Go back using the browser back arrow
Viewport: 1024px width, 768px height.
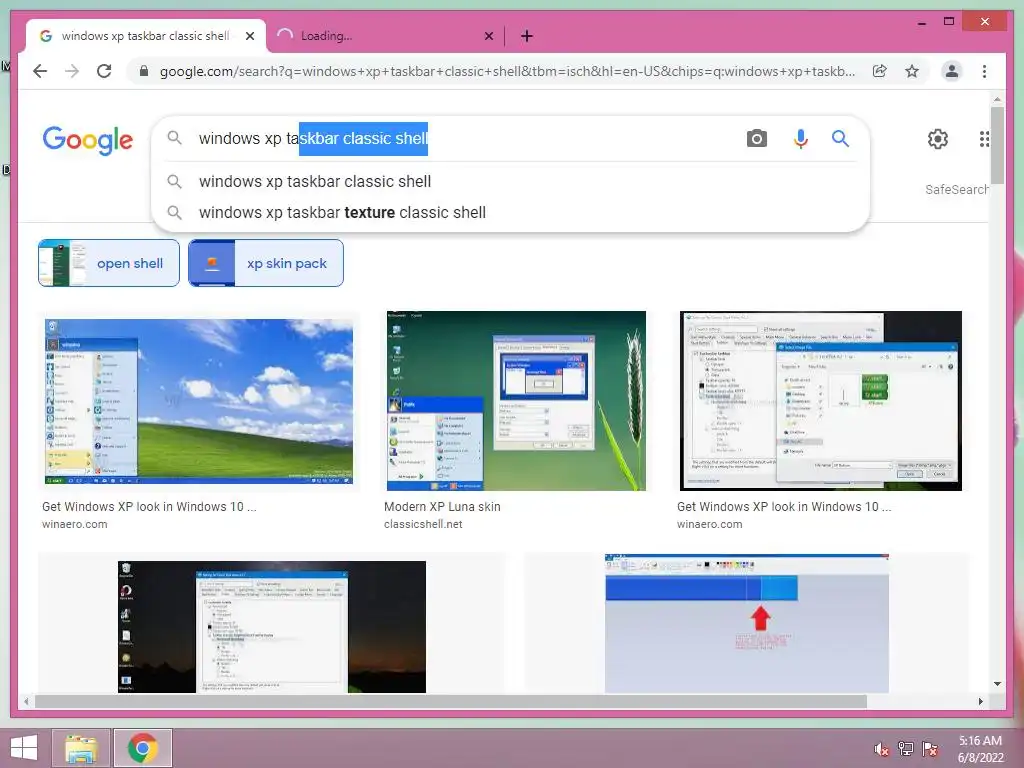point(40,71)
